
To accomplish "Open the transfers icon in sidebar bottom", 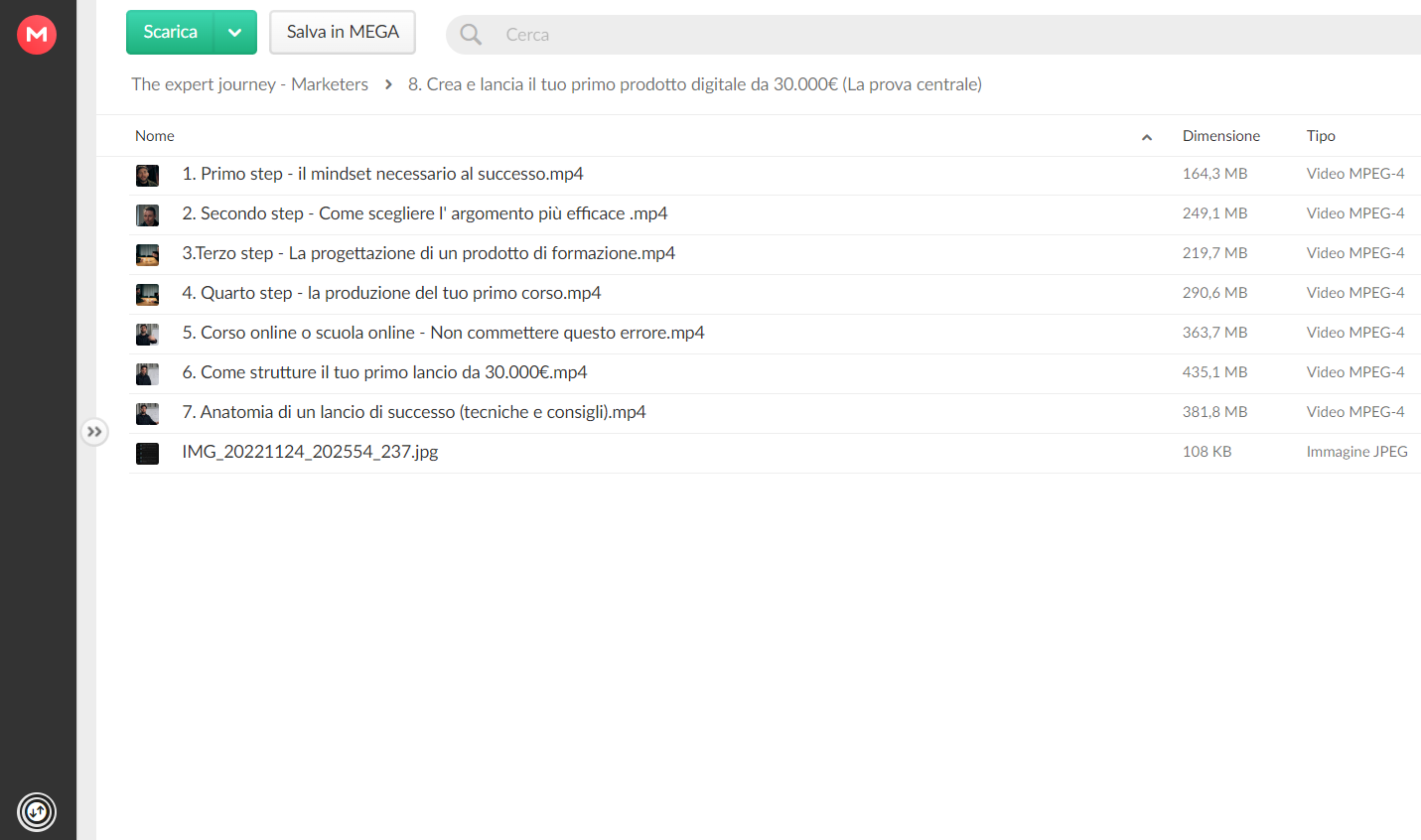I will click(x=37, y=812).
